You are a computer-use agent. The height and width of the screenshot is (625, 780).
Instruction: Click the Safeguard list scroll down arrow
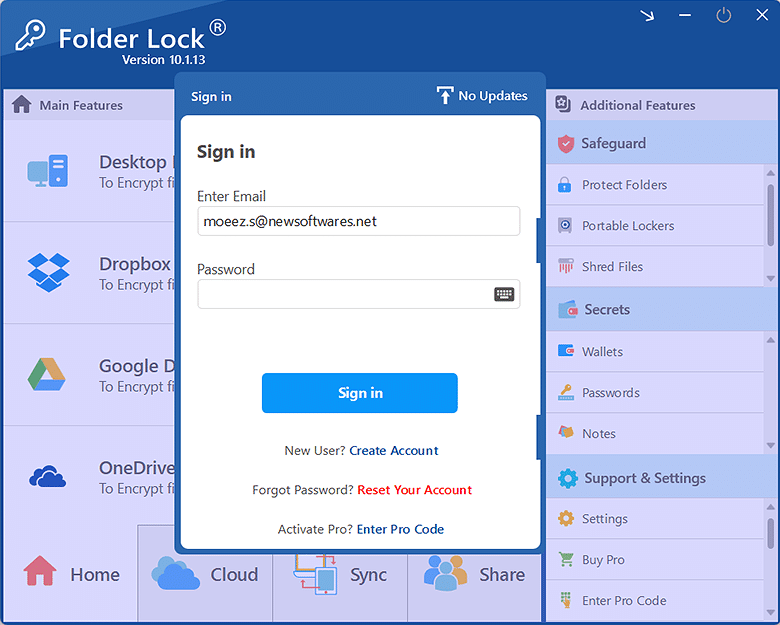point(770,278)
